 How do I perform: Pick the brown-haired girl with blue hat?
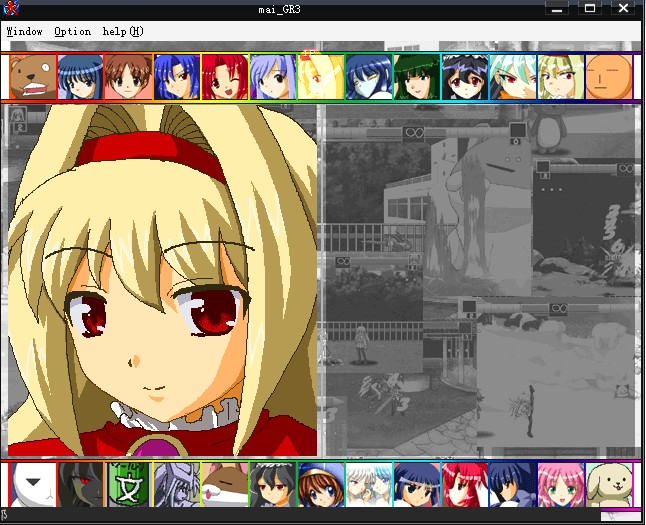pos(321,485)
